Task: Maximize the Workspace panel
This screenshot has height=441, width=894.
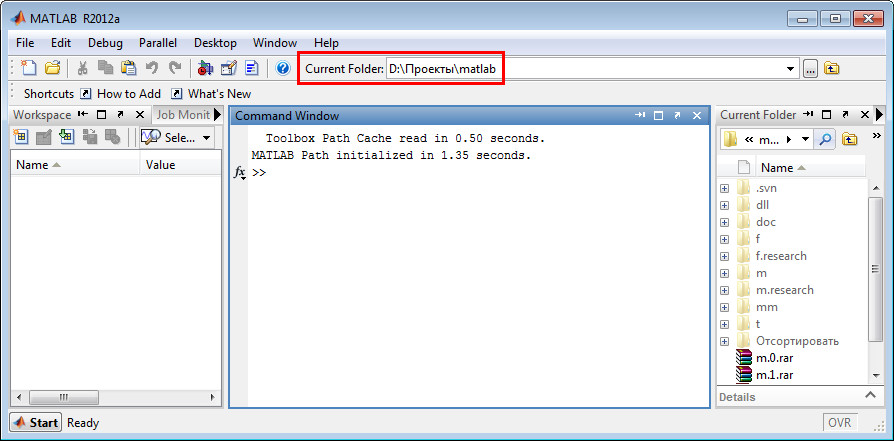Action: 101,115
